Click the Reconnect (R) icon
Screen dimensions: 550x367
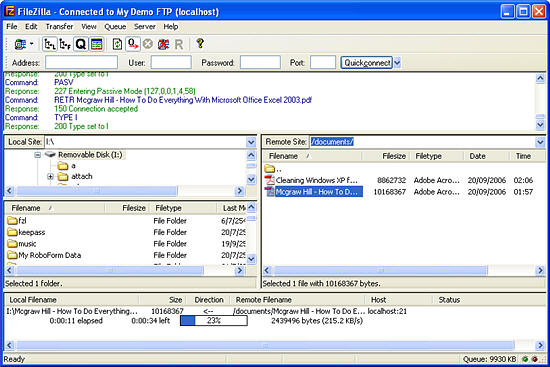[x=179, y=45]
